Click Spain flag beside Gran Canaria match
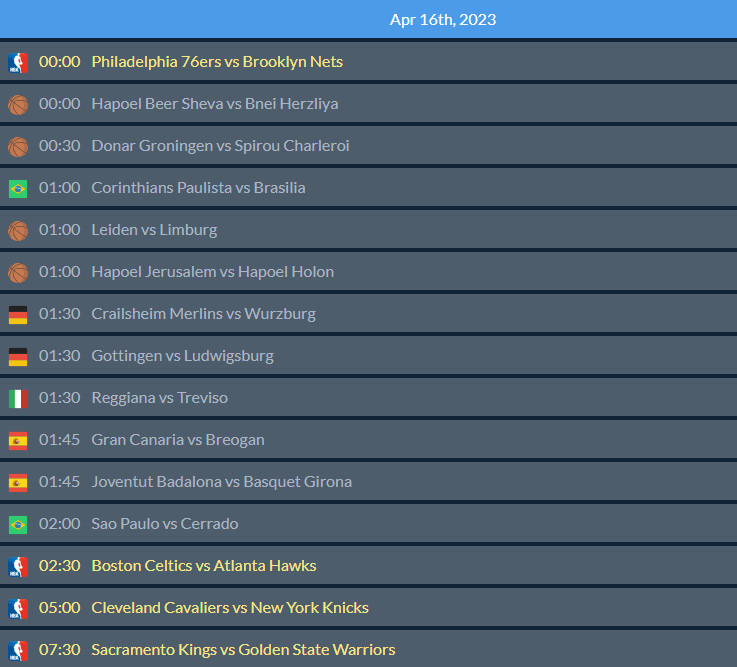Image resolution: width=737 pixels, height=667 pixels. pos(18,441)
